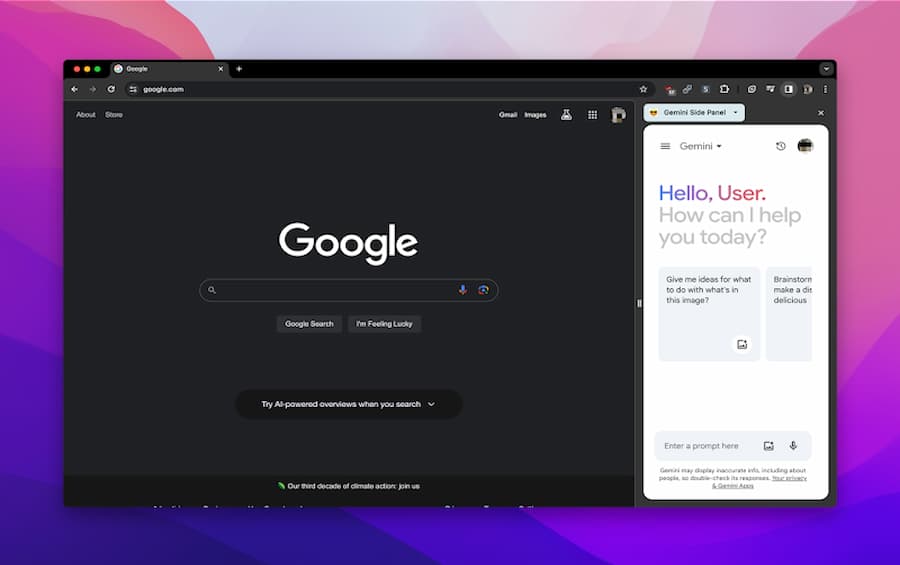The width and height of the screenshot is (900, 565).
Task: Start voice search with microphone icon
Action: pos(463,290)
